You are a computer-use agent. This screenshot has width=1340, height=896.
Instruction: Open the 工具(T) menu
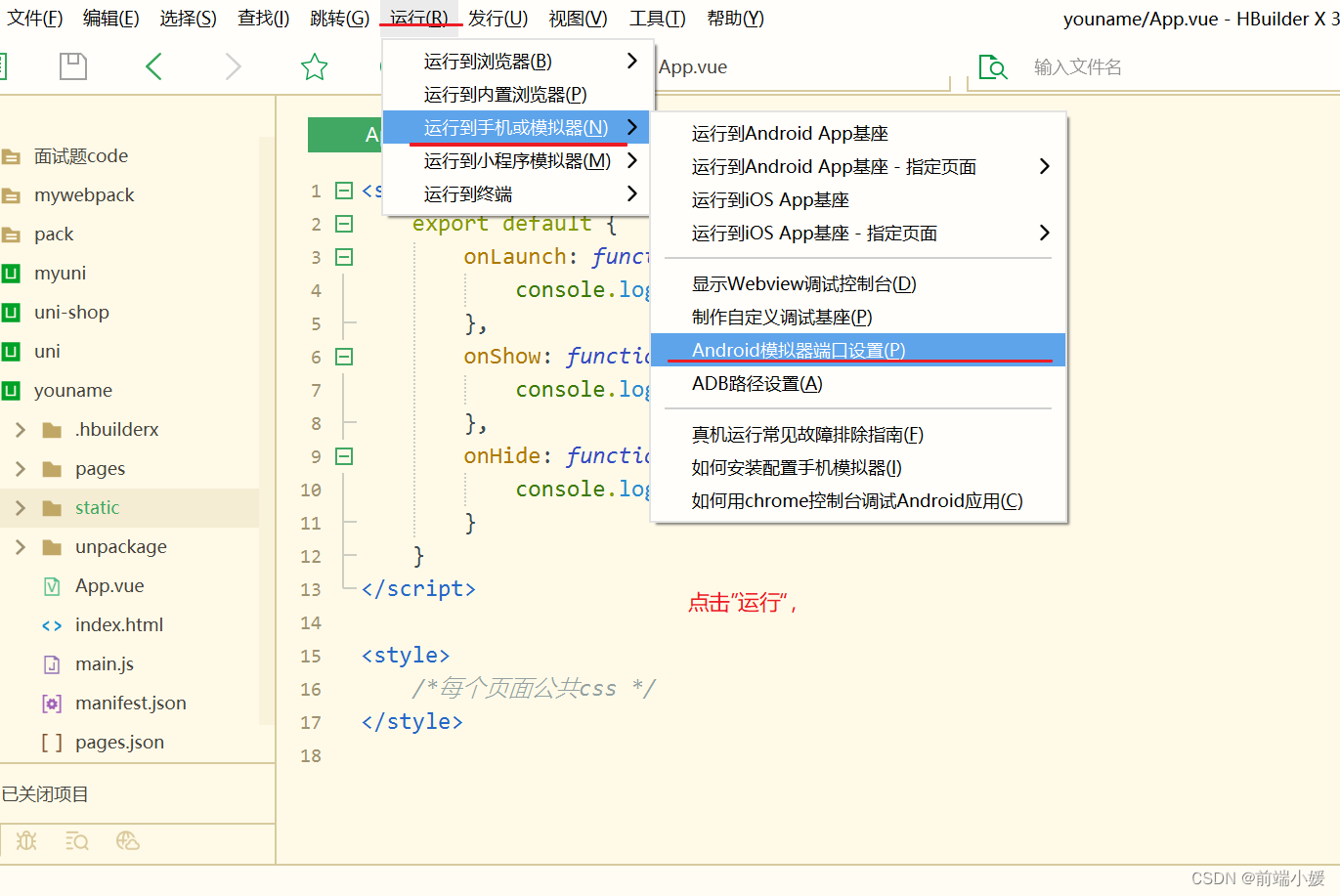[x=658, y=19]
